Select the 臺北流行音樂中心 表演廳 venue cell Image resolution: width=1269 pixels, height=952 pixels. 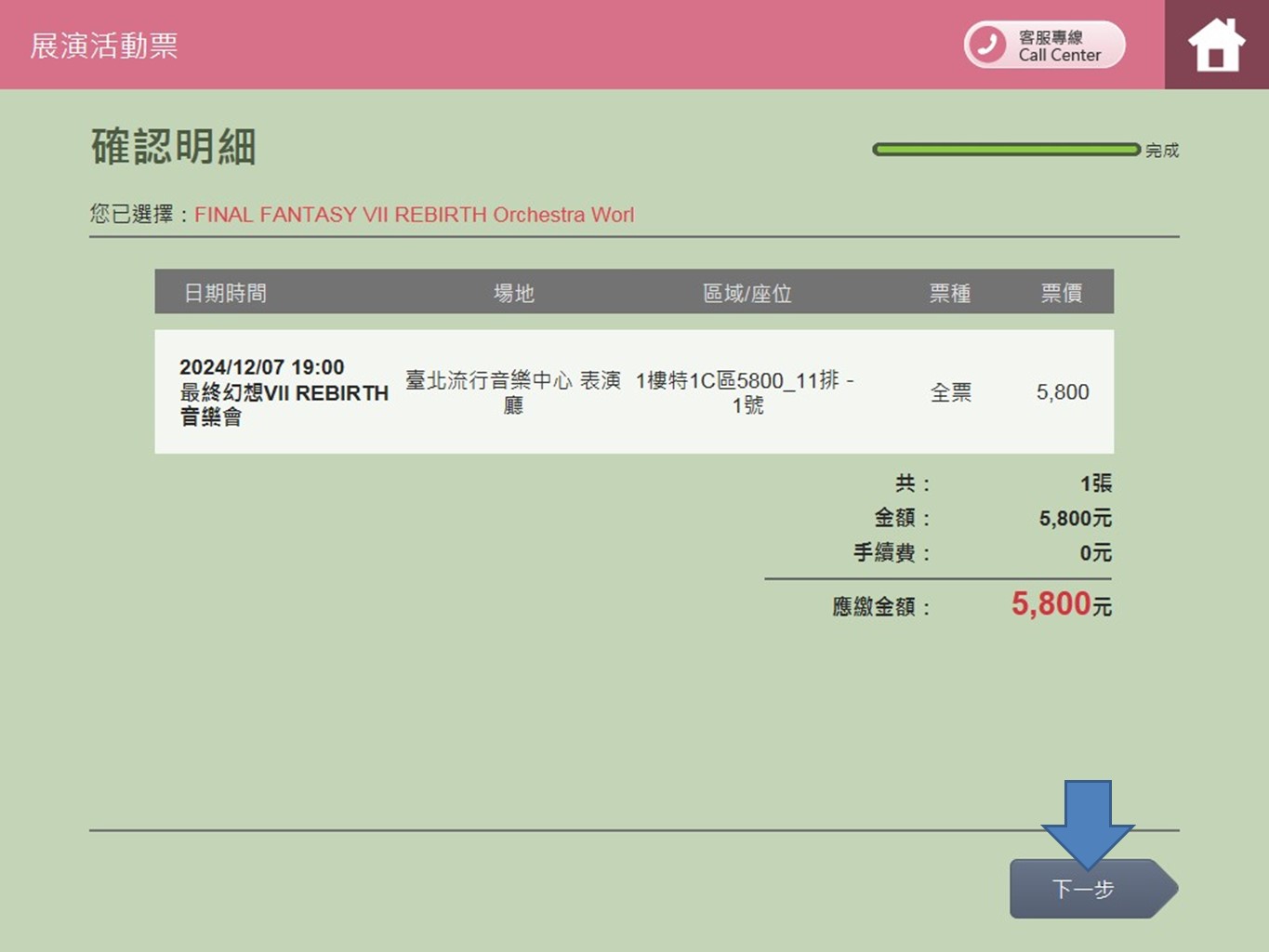(513, 391)
